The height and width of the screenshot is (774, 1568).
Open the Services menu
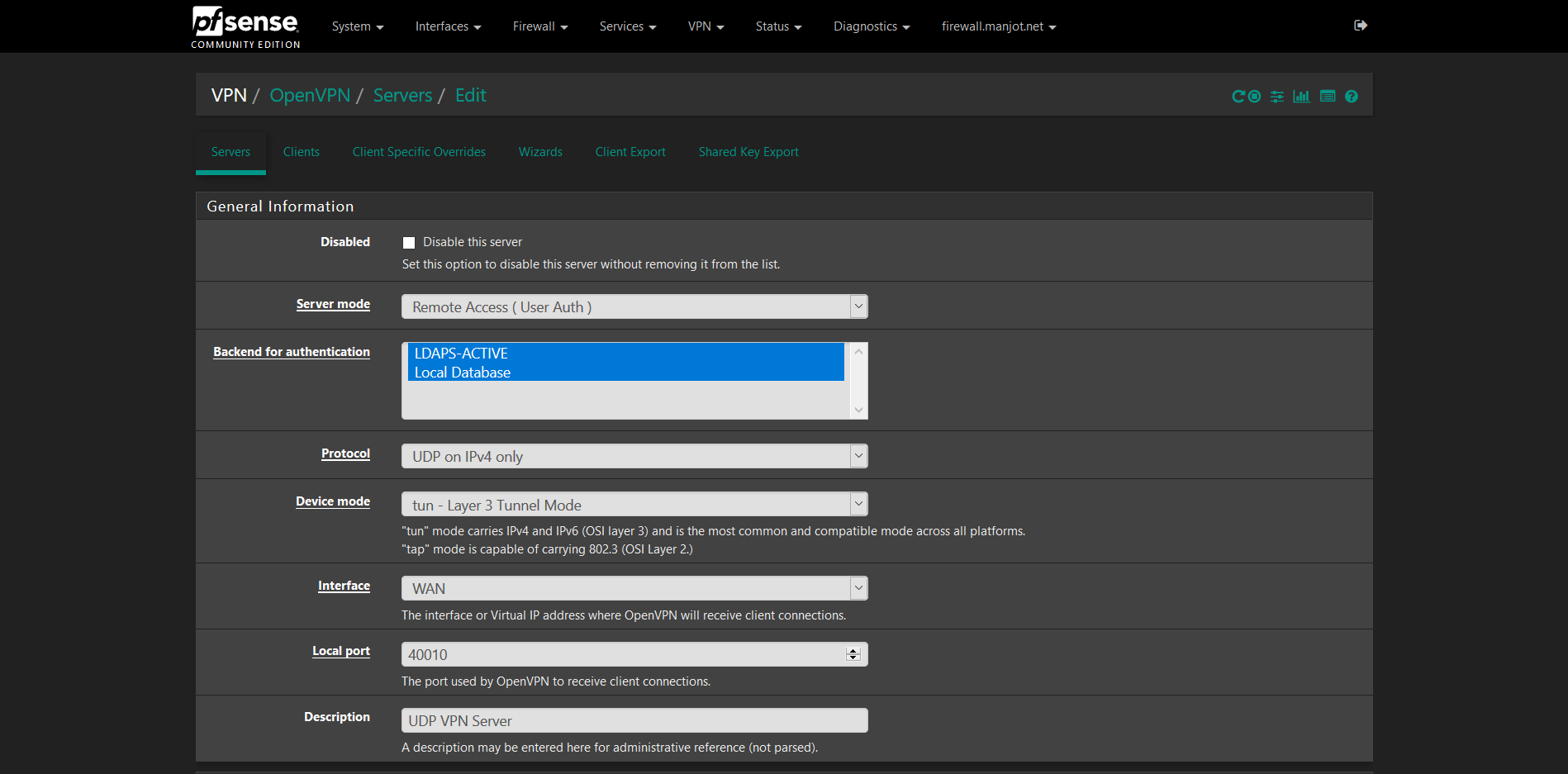point(628,26)
